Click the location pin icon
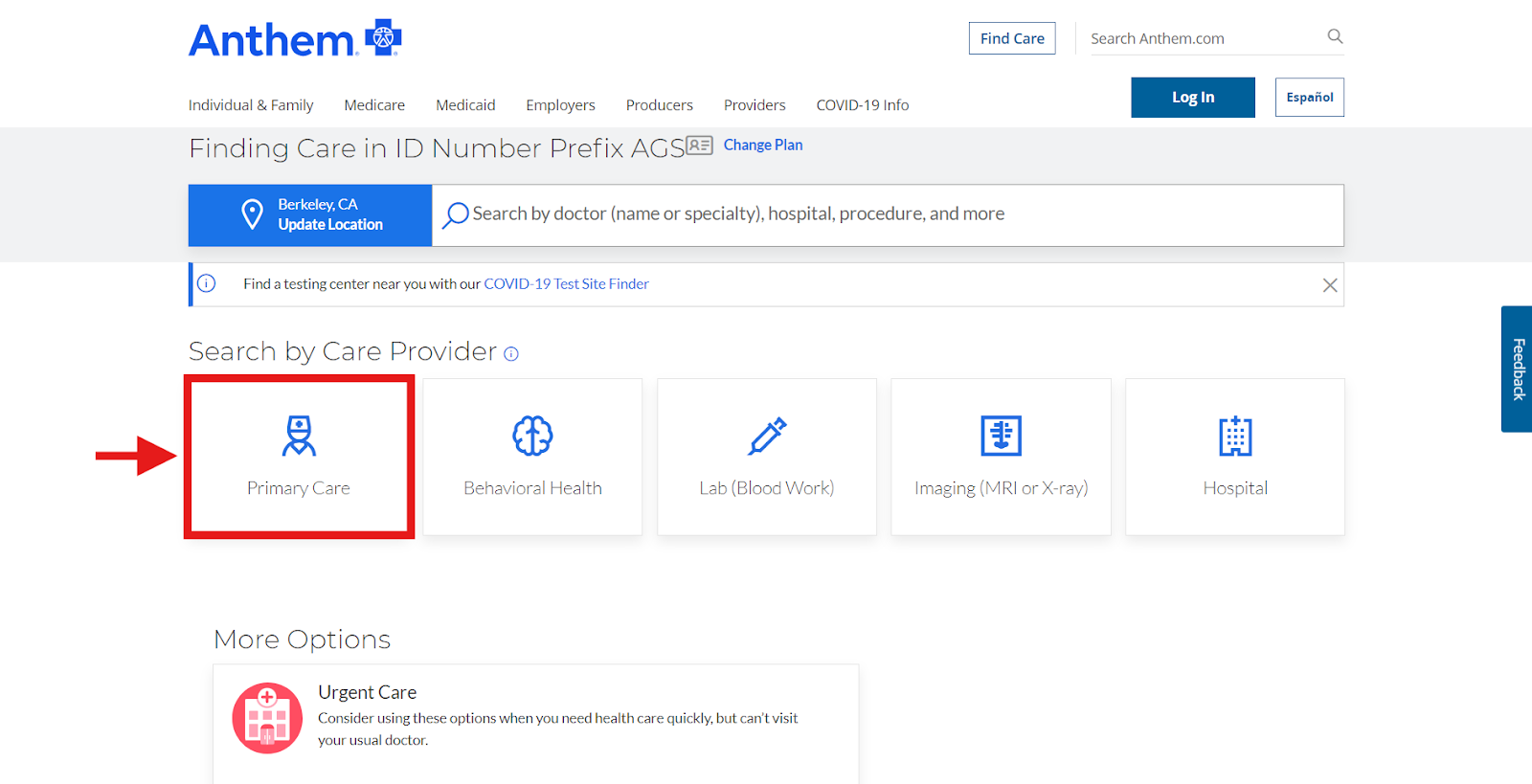1532x784 pixels. 252,214
